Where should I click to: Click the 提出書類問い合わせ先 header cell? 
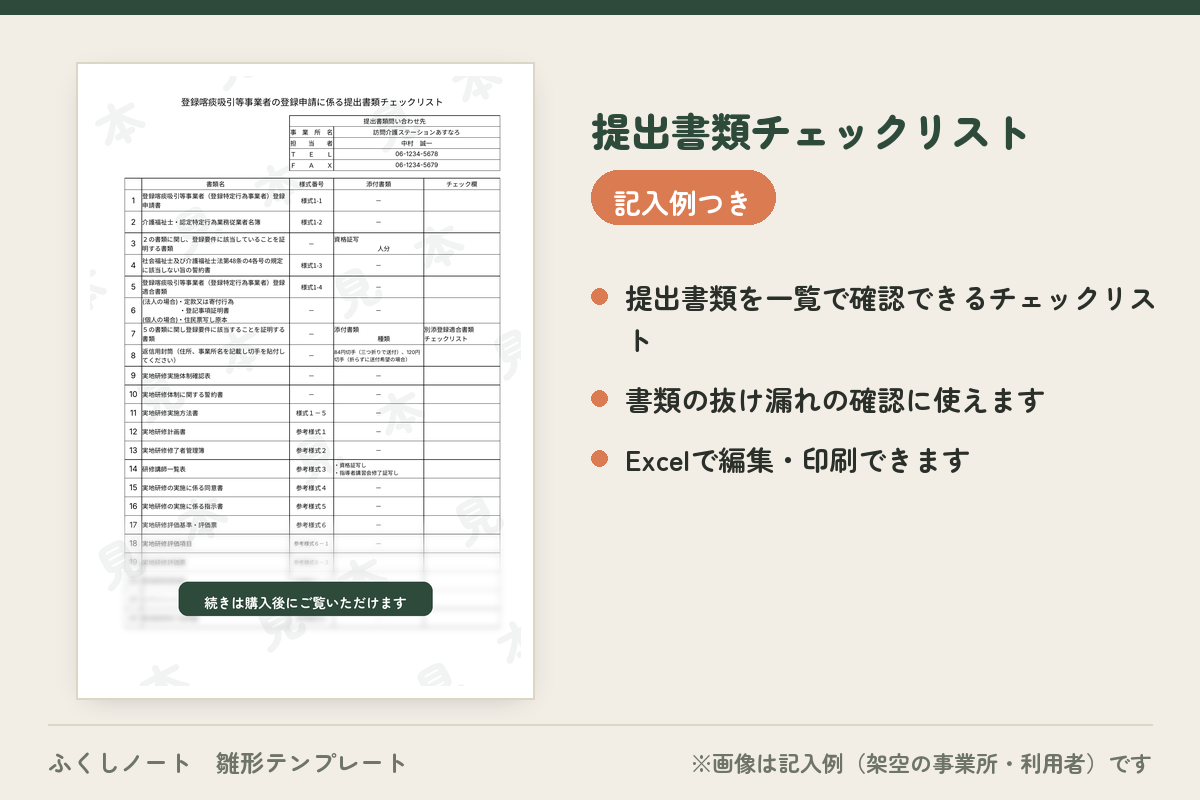pos(394,121)
